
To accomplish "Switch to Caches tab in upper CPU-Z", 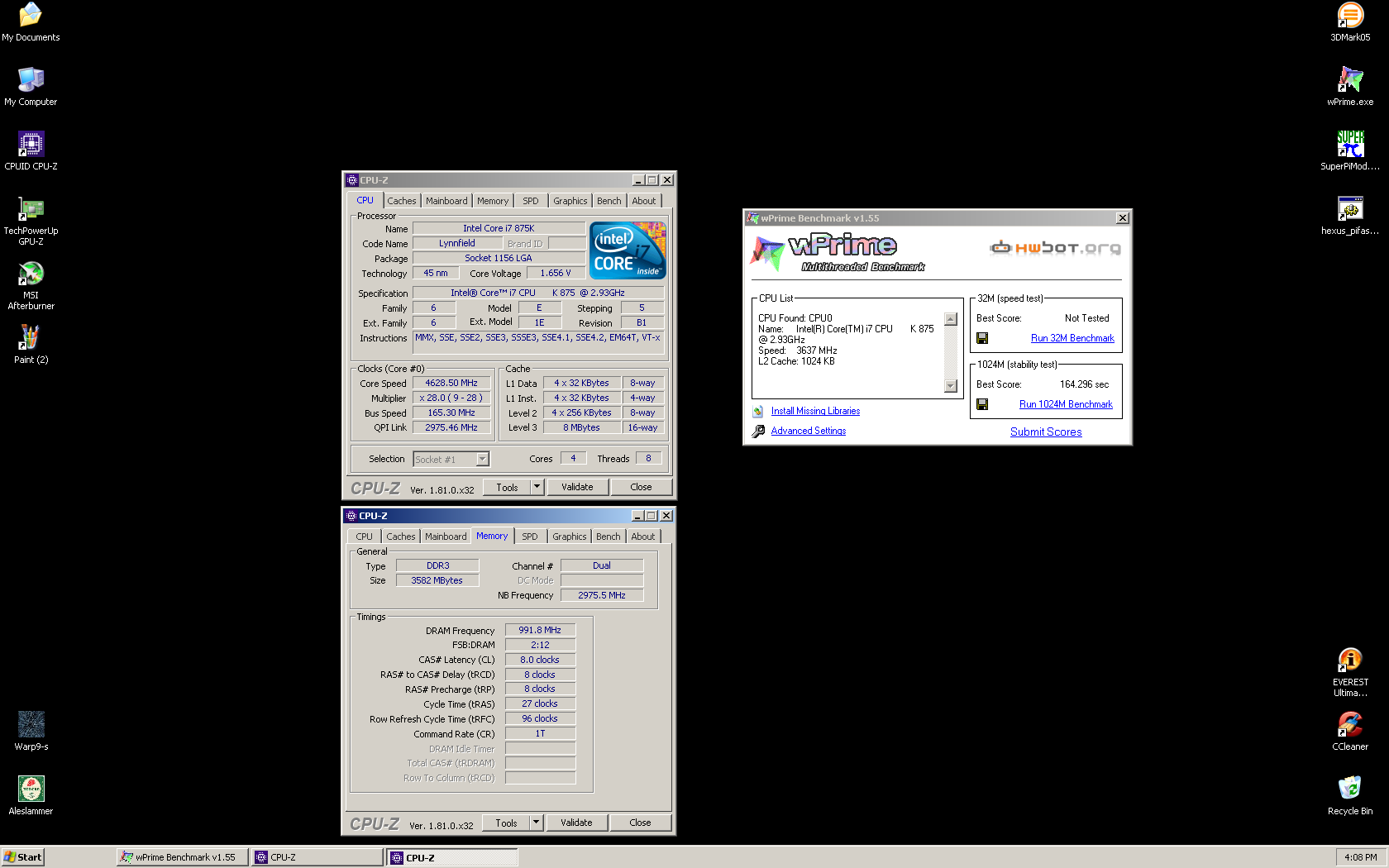I will pyautogui.click(x=402, y=201).
